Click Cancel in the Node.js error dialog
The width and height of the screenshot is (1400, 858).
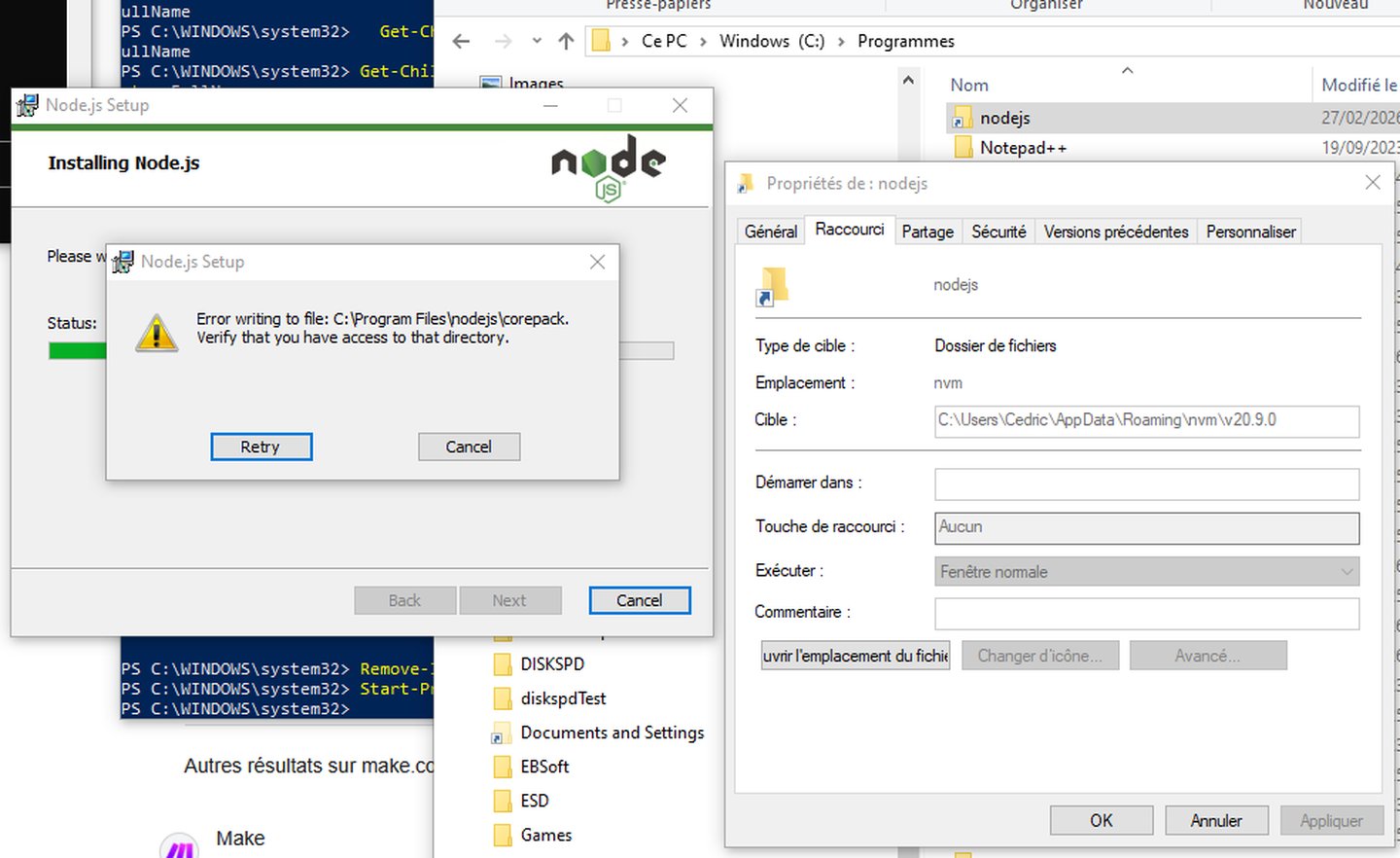click(469, 447)
